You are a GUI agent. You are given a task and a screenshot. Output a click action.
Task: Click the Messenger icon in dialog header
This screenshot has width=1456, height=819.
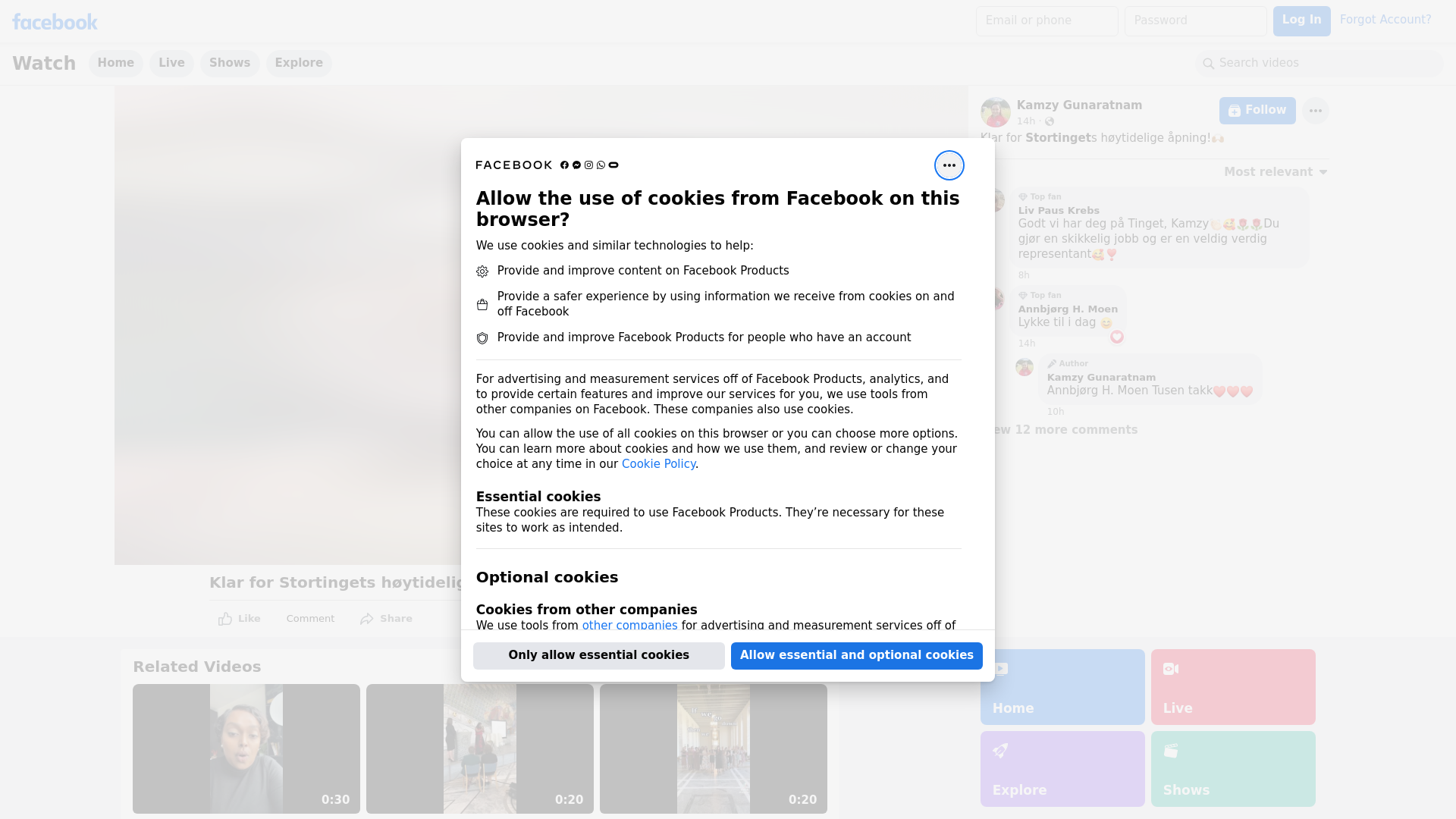coord(576,165)
